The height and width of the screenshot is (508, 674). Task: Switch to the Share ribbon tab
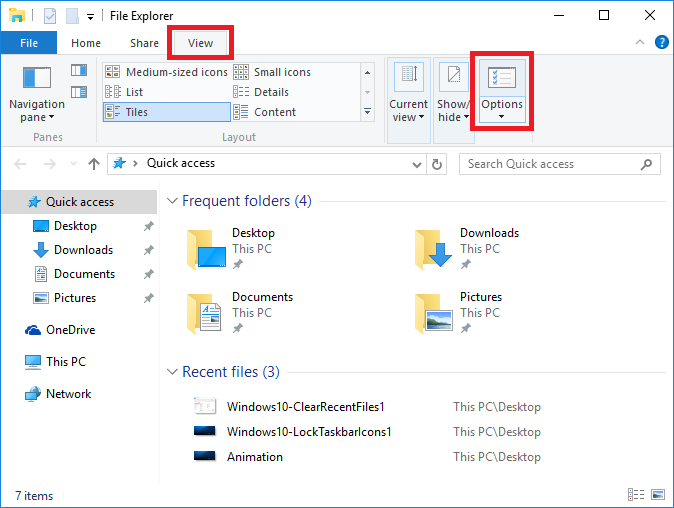pyautogui.click(x=144, y=43)
